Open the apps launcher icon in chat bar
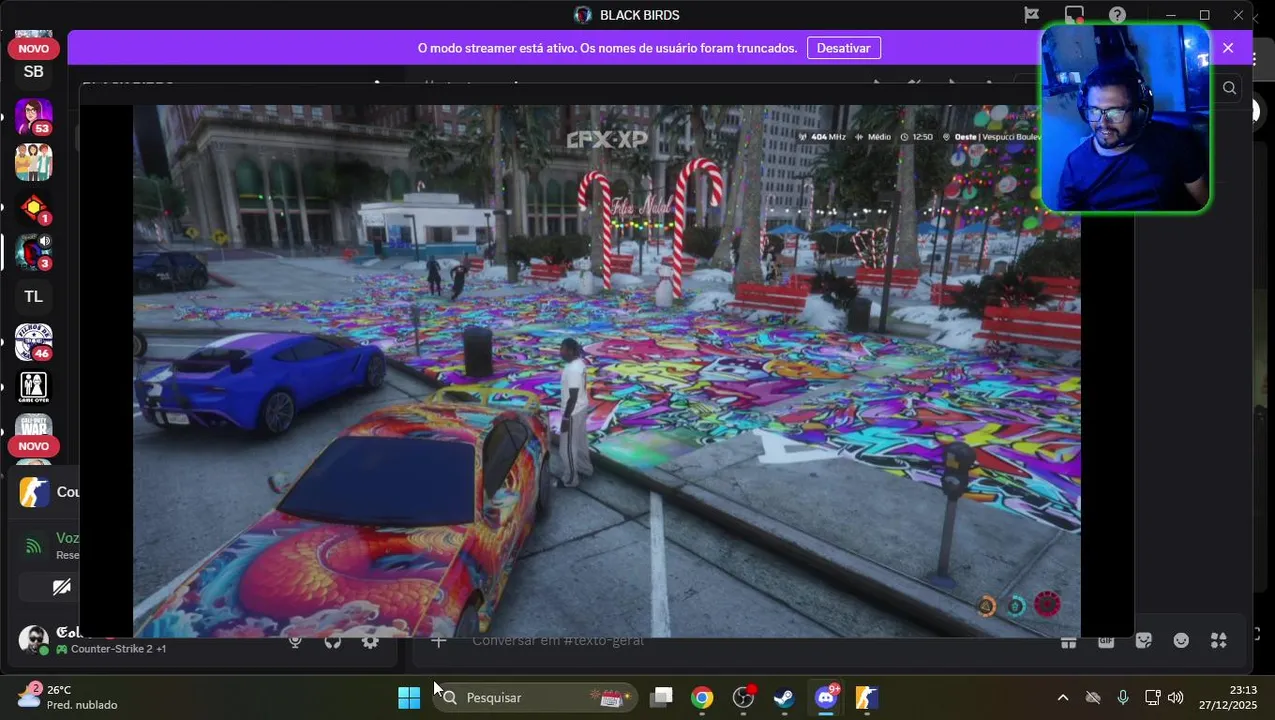This screenshot has height=720, width=1275. (x=1219, y=640)
